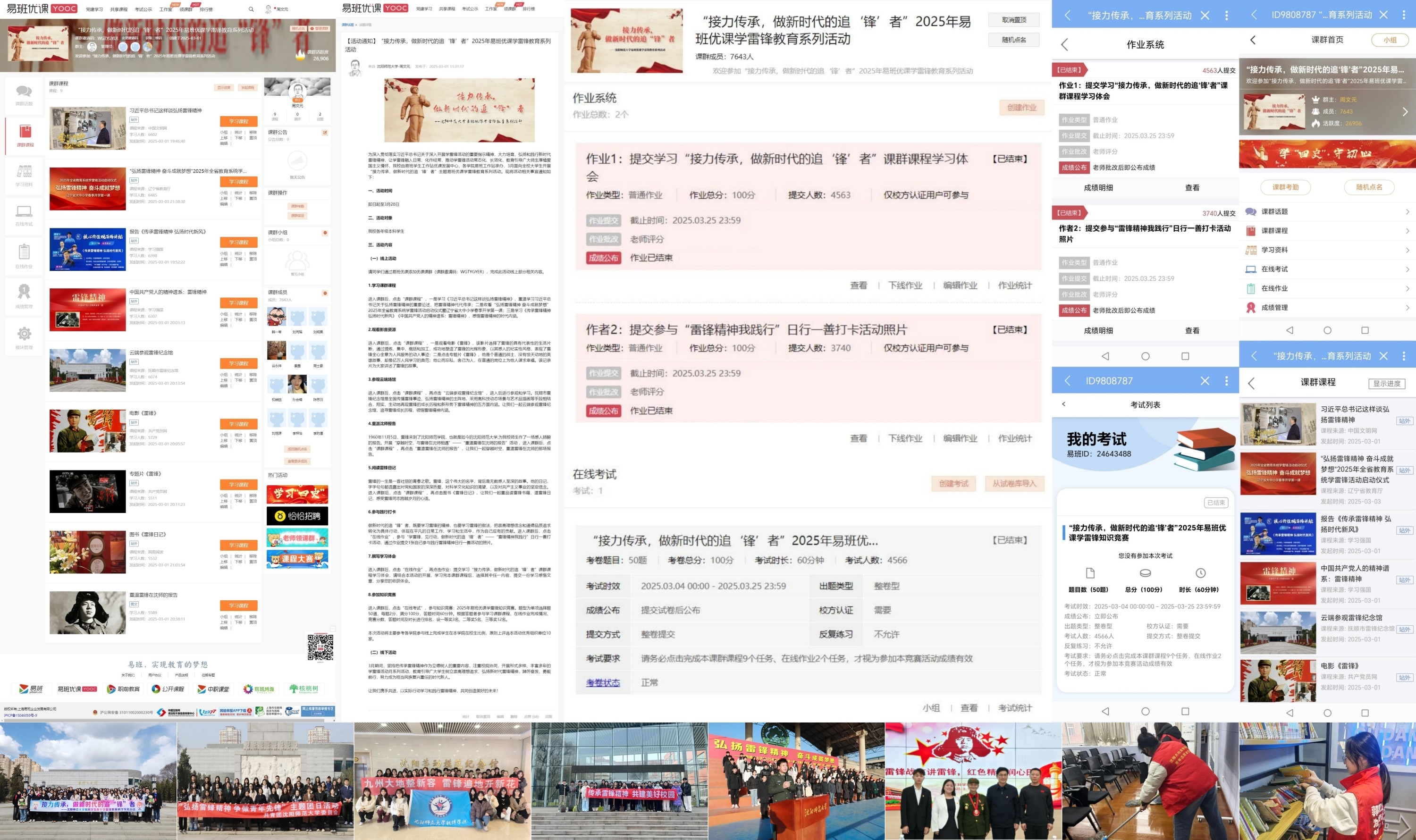Open 排行榜 in top navigation menu
The image size is (1416, 840).
pos(206,9)
